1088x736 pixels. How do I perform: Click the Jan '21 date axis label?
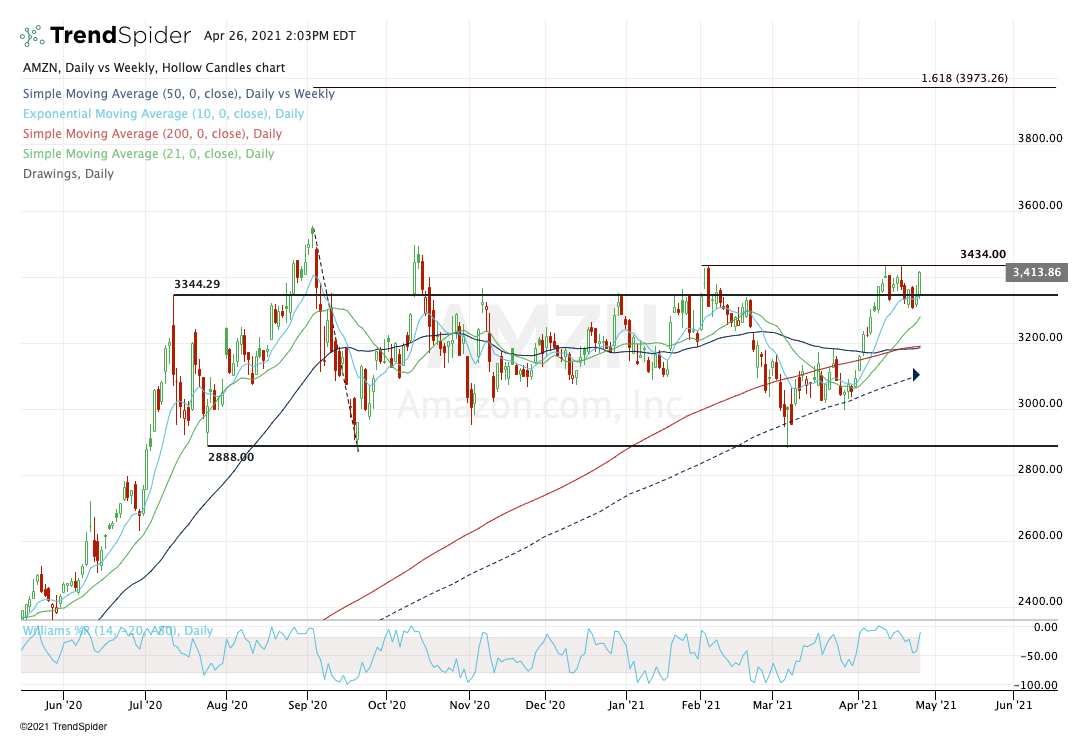pos(626,705)
